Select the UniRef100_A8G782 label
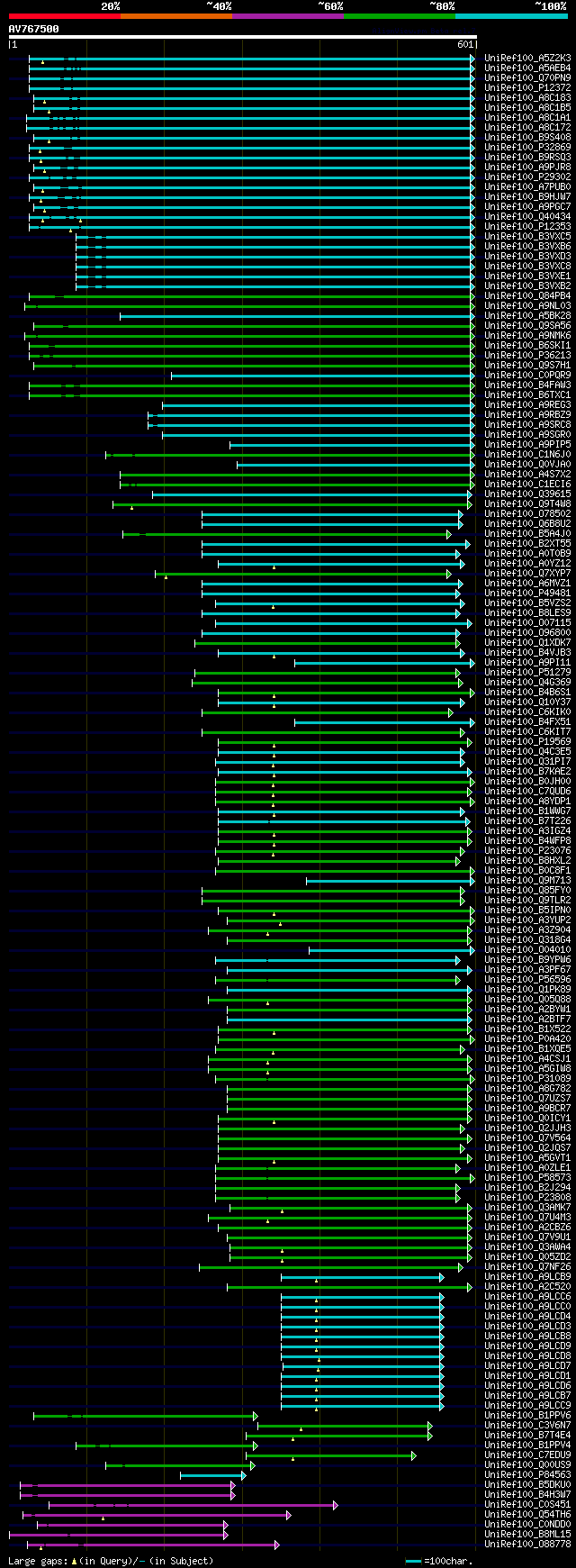Screen dimensions: 576x1568 pos(527,1089)
